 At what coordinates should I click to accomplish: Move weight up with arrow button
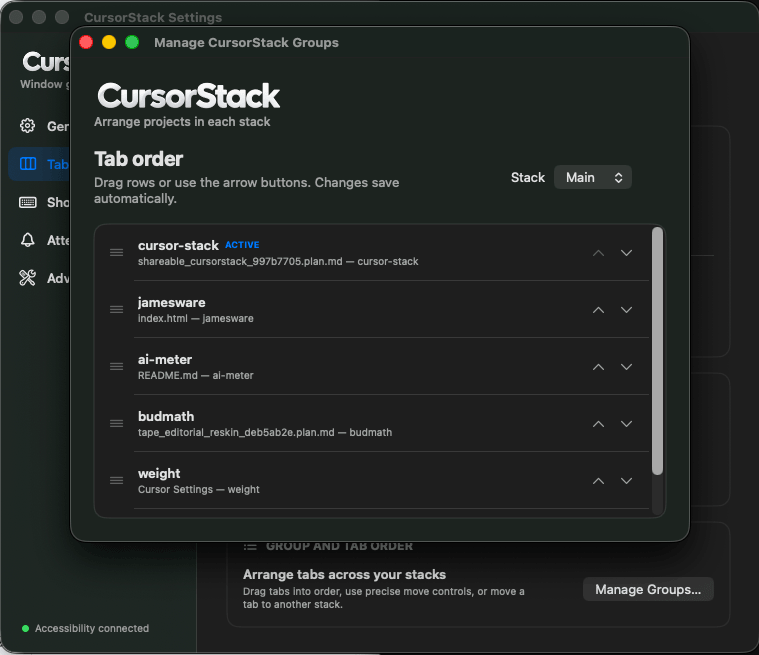(598, 481)
